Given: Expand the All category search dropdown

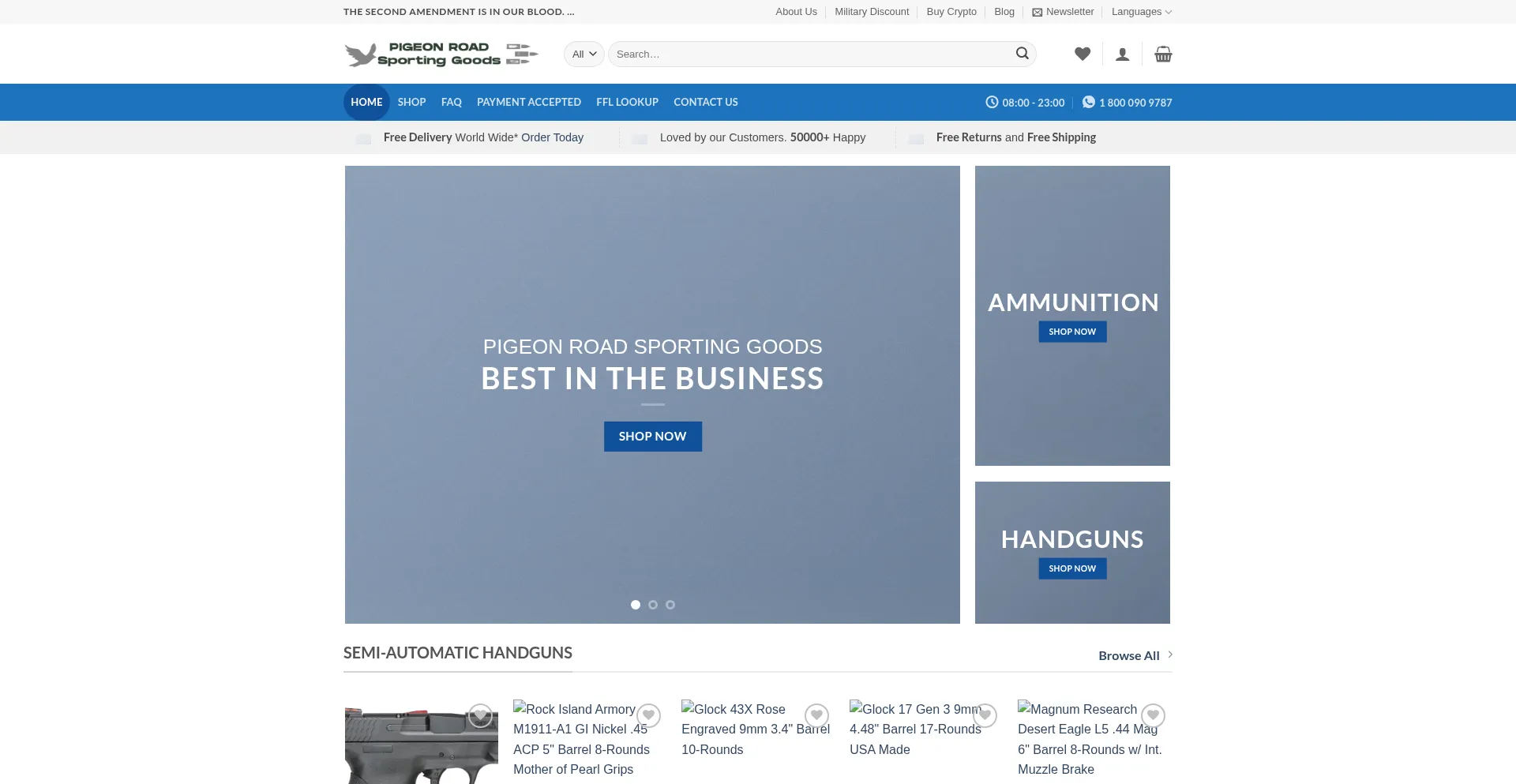Looking at the screenshot, I should [x=584, y=54].
